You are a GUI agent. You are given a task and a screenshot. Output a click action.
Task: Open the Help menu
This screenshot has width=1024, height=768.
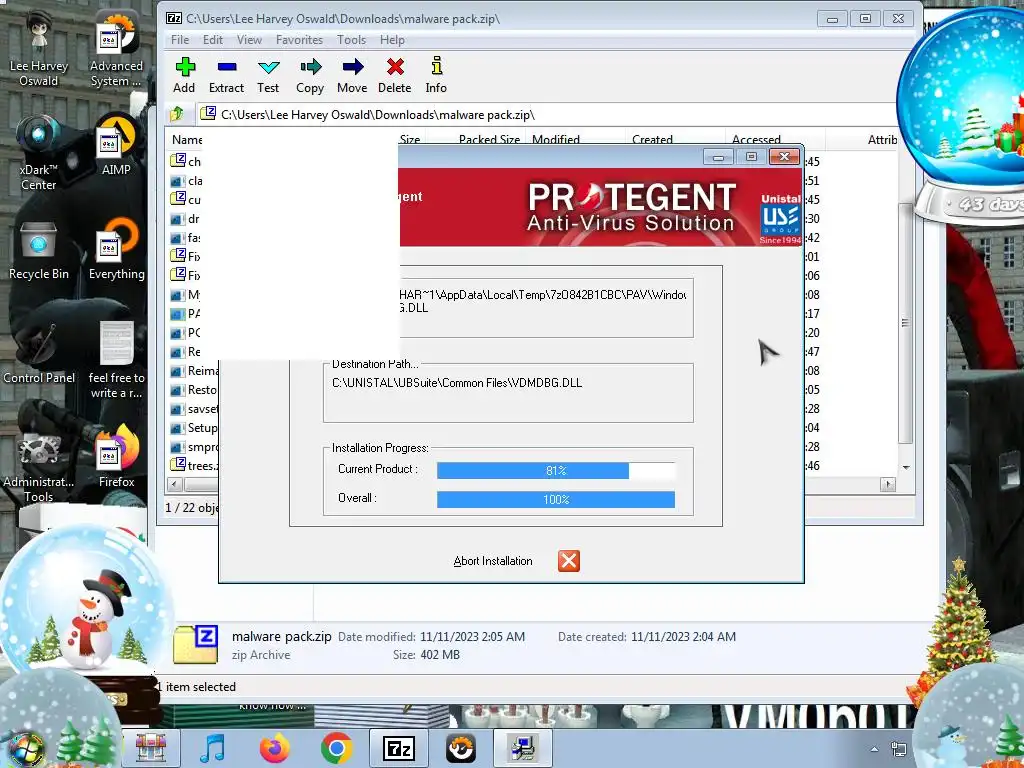[392, 40]
